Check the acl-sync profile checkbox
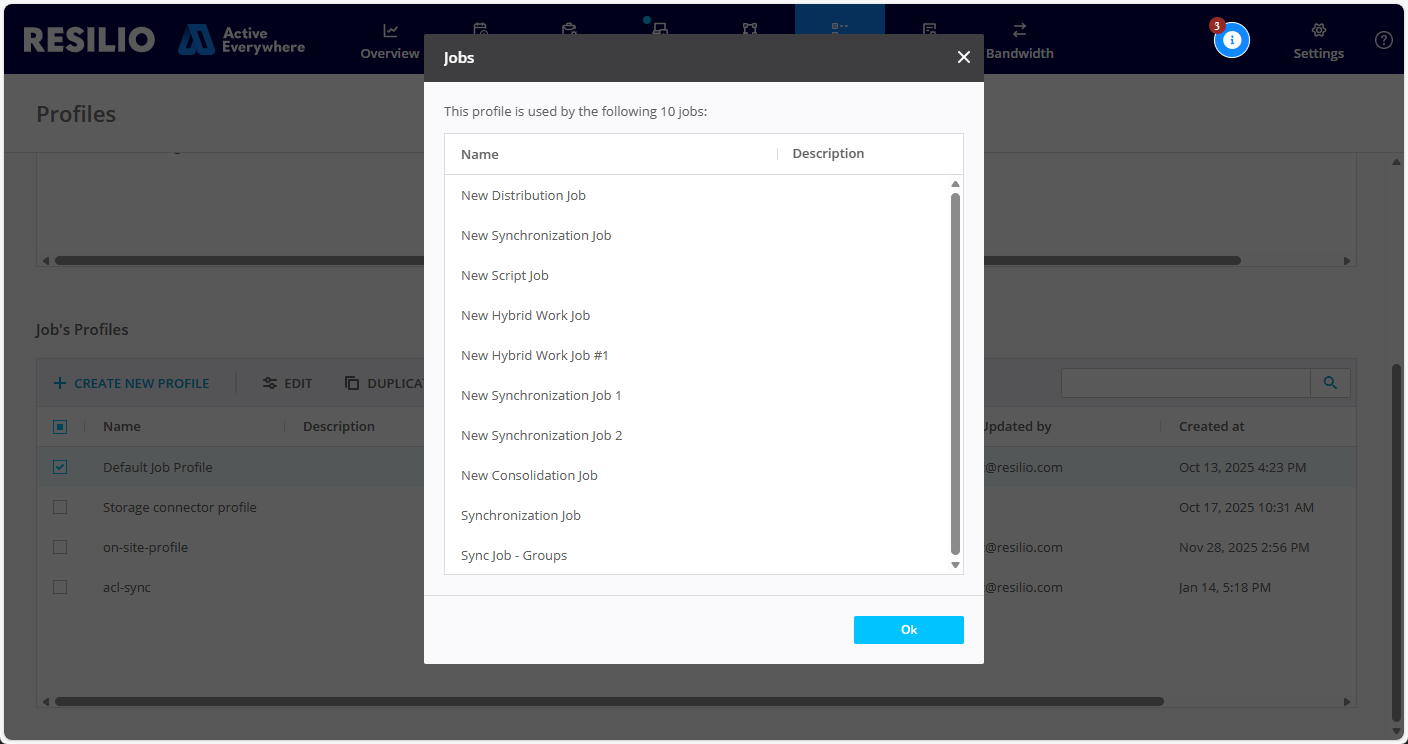The image size is (1408, 744). 60,587
